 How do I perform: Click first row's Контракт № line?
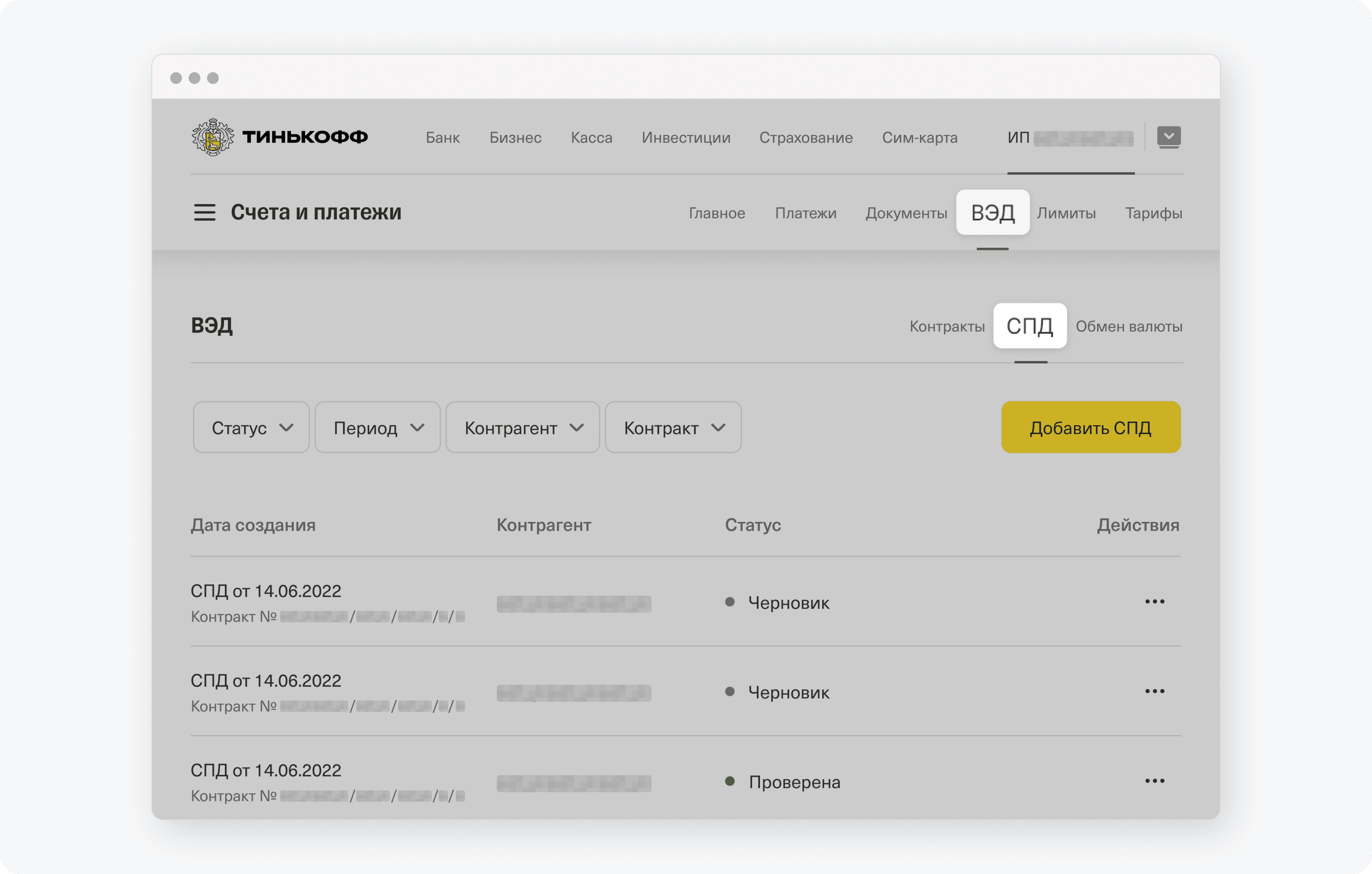(327, 617)
